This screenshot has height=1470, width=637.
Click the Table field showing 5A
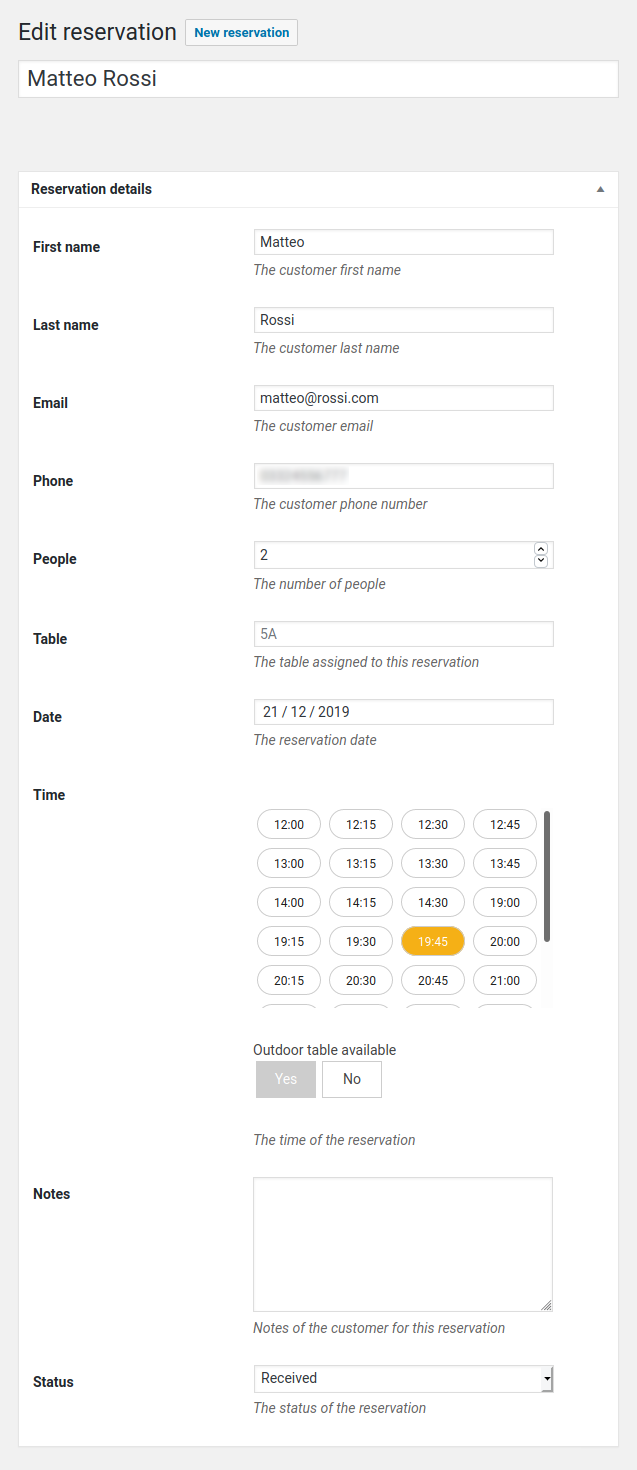tap(403, 634)
